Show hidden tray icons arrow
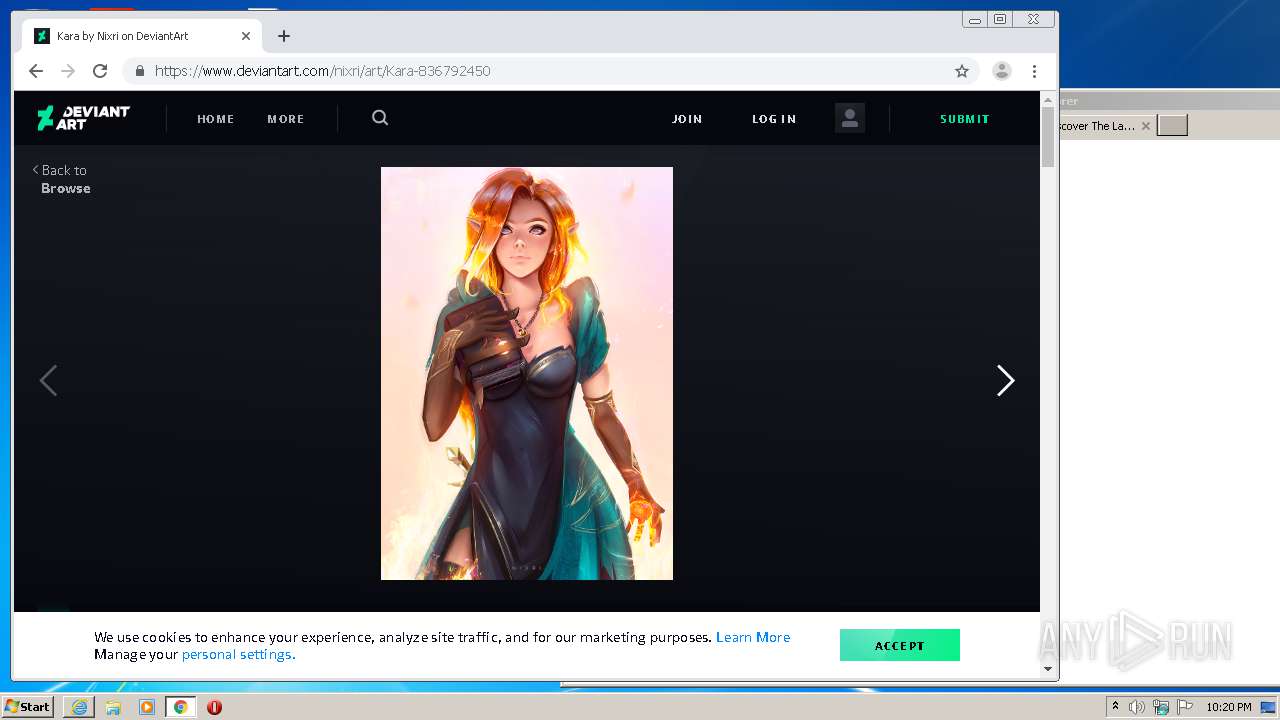1280x720 pixels. 1115,706
